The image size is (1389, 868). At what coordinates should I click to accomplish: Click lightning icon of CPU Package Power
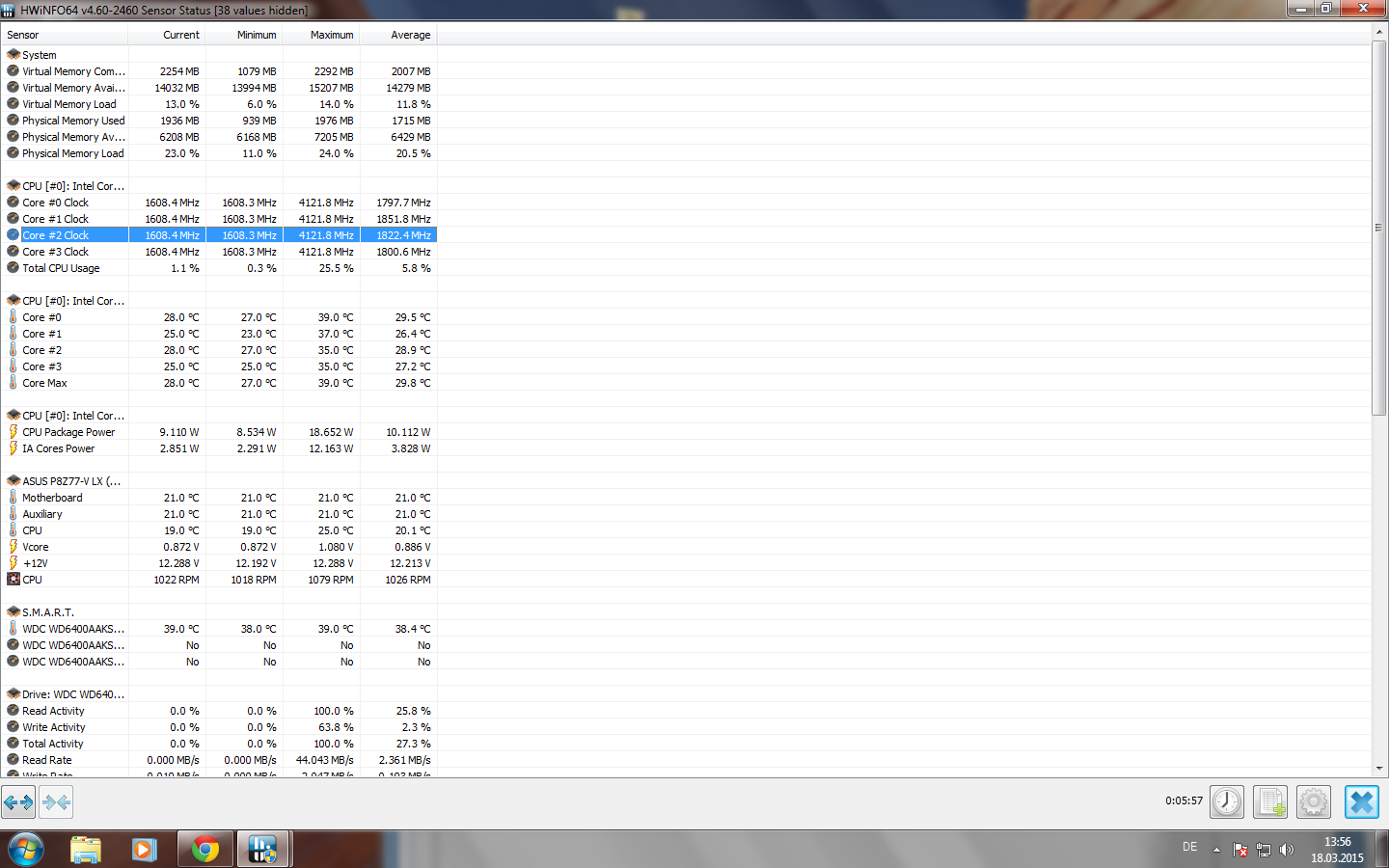(x=13, y=431)
